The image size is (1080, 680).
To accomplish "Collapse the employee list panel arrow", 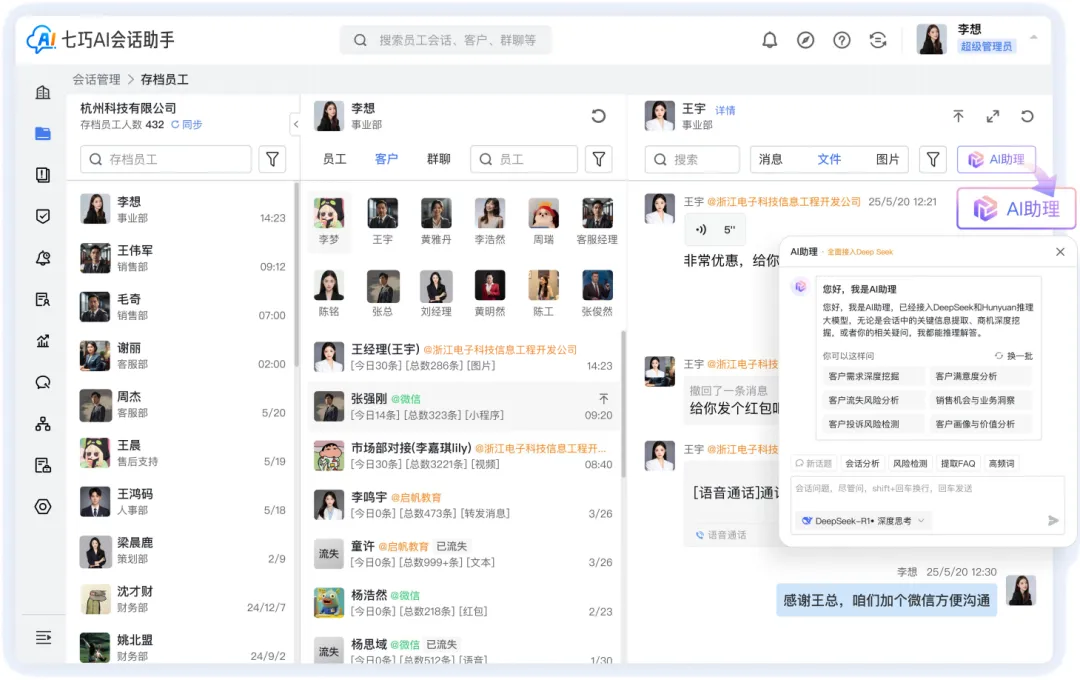I will click(295, 124).
